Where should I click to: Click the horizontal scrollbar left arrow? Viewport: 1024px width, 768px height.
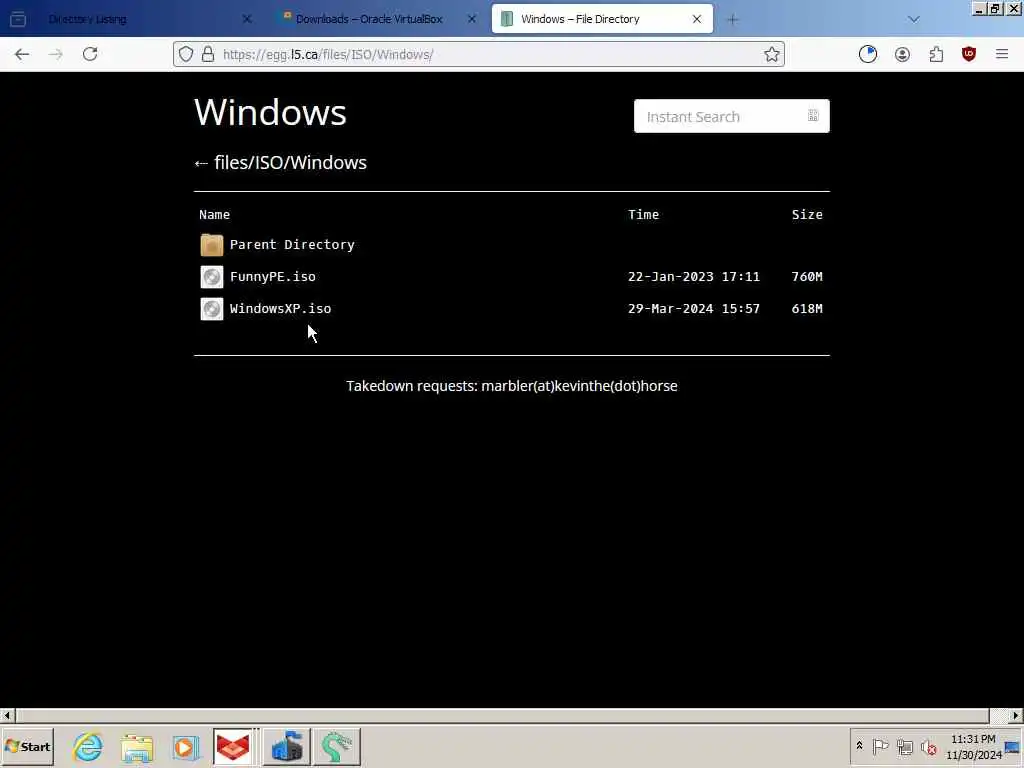[7, 715]
